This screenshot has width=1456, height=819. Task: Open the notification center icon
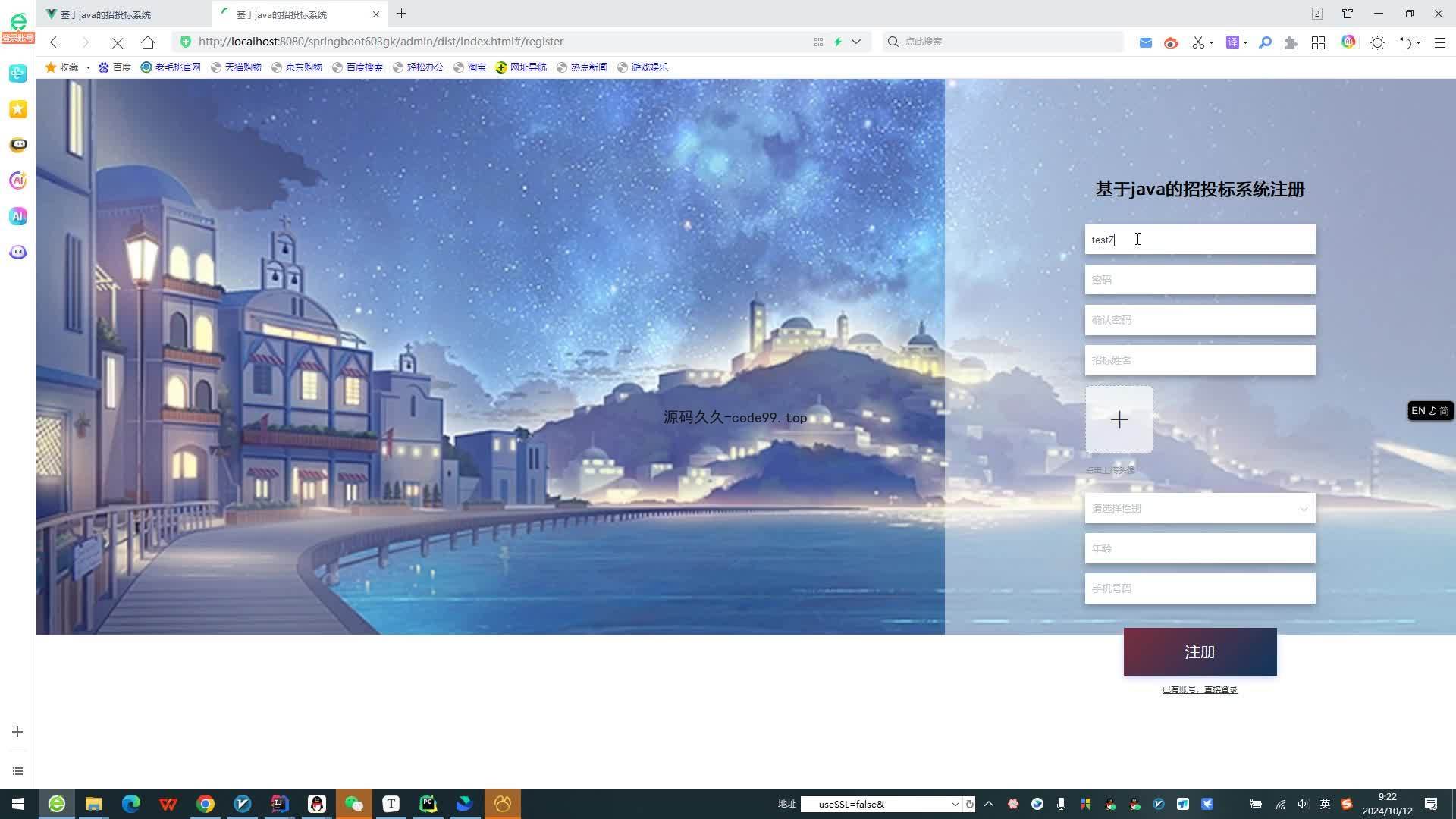pos(1431,804)
